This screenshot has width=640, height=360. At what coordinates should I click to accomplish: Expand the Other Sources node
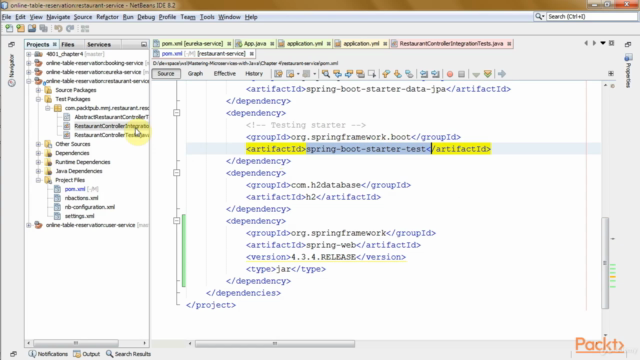[38, 144]
